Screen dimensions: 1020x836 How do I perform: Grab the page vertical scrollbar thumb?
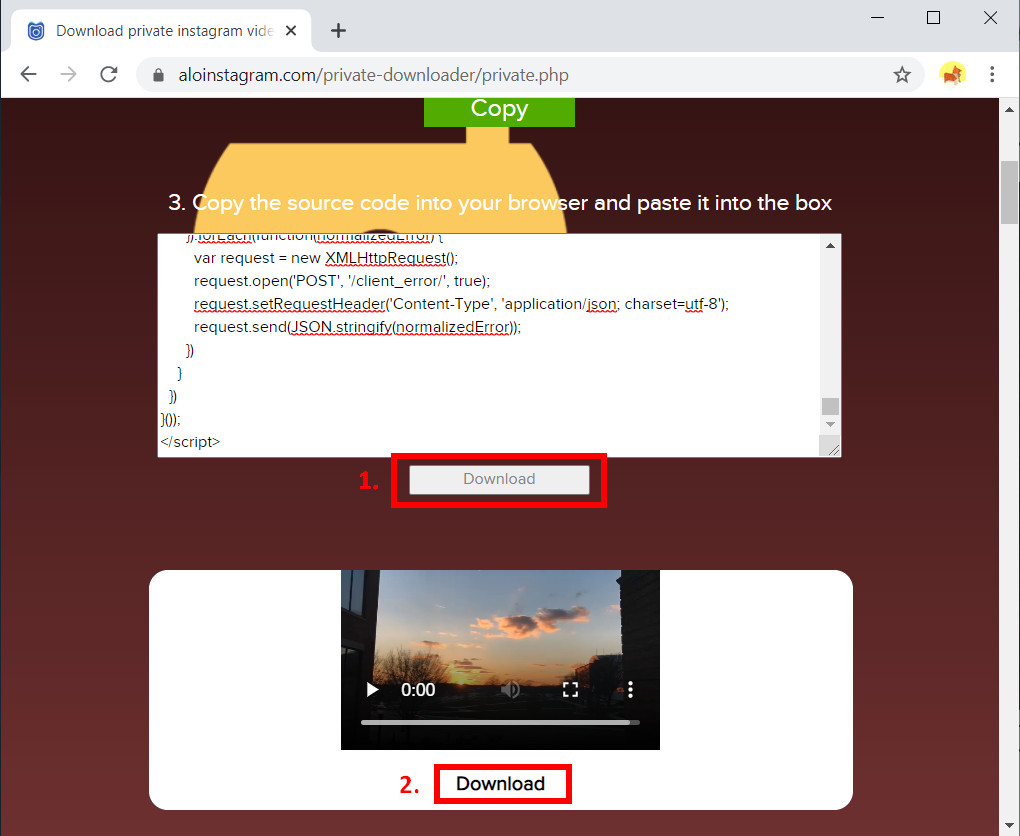1010,192
